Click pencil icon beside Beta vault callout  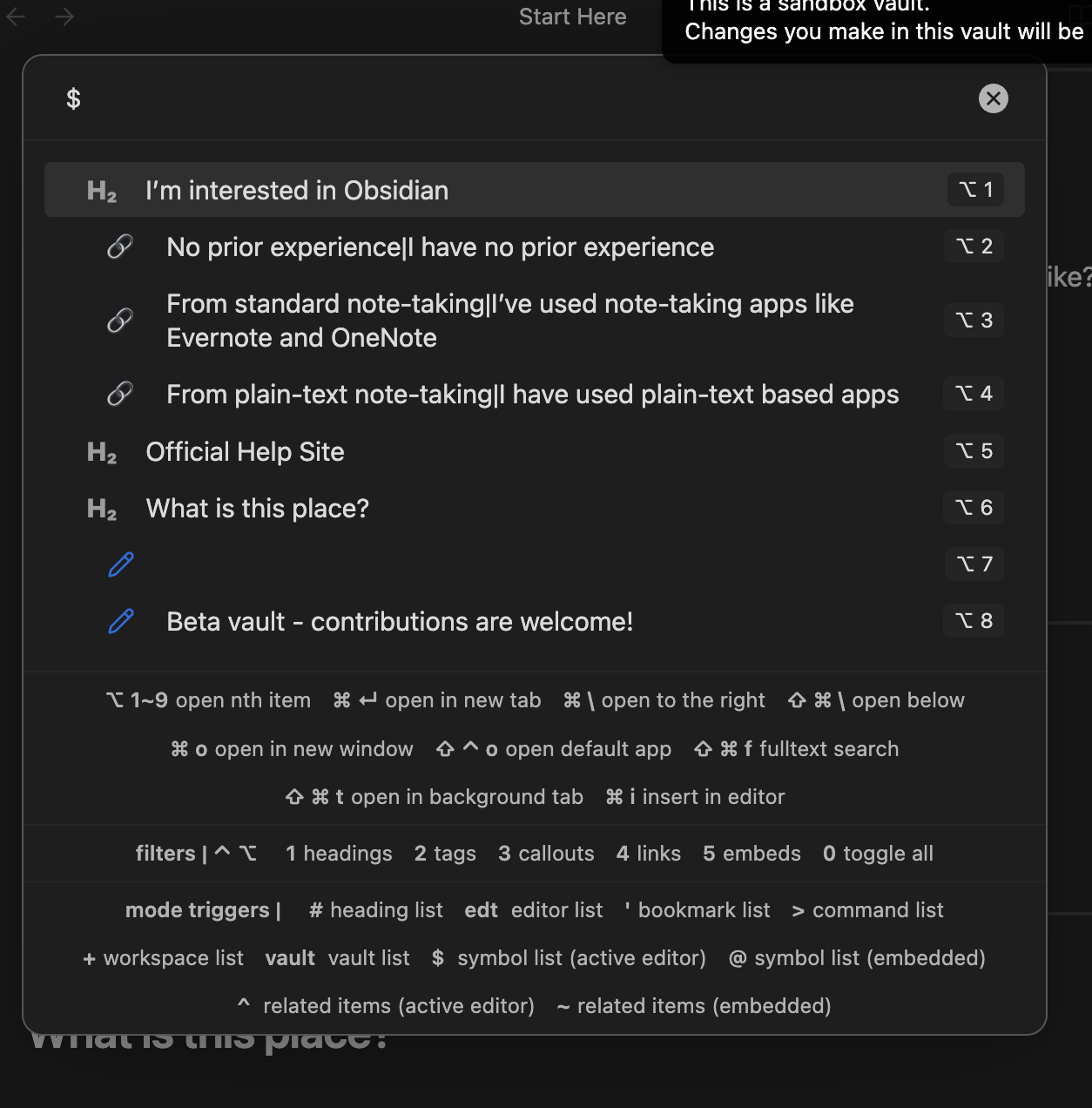click(120, 621)
